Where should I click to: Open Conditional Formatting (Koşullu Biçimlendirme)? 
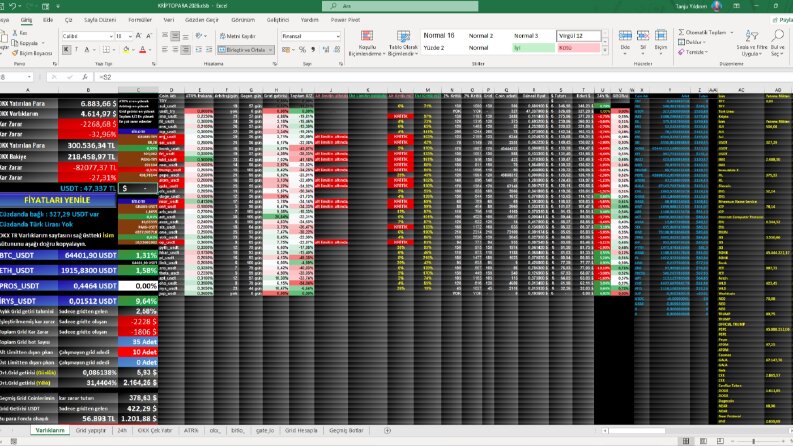367,43
